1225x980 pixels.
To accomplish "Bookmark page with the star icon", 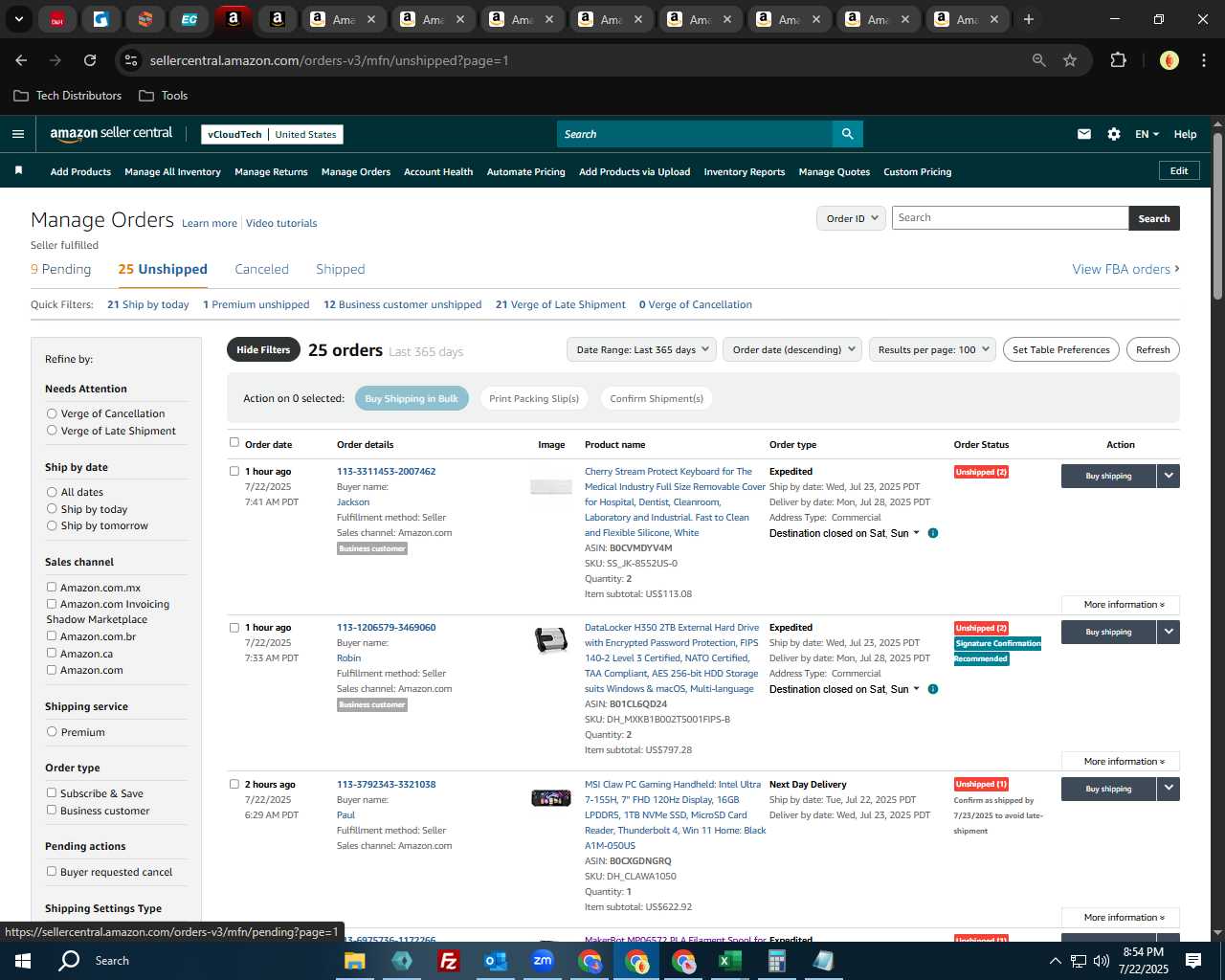I will 1070,60.
